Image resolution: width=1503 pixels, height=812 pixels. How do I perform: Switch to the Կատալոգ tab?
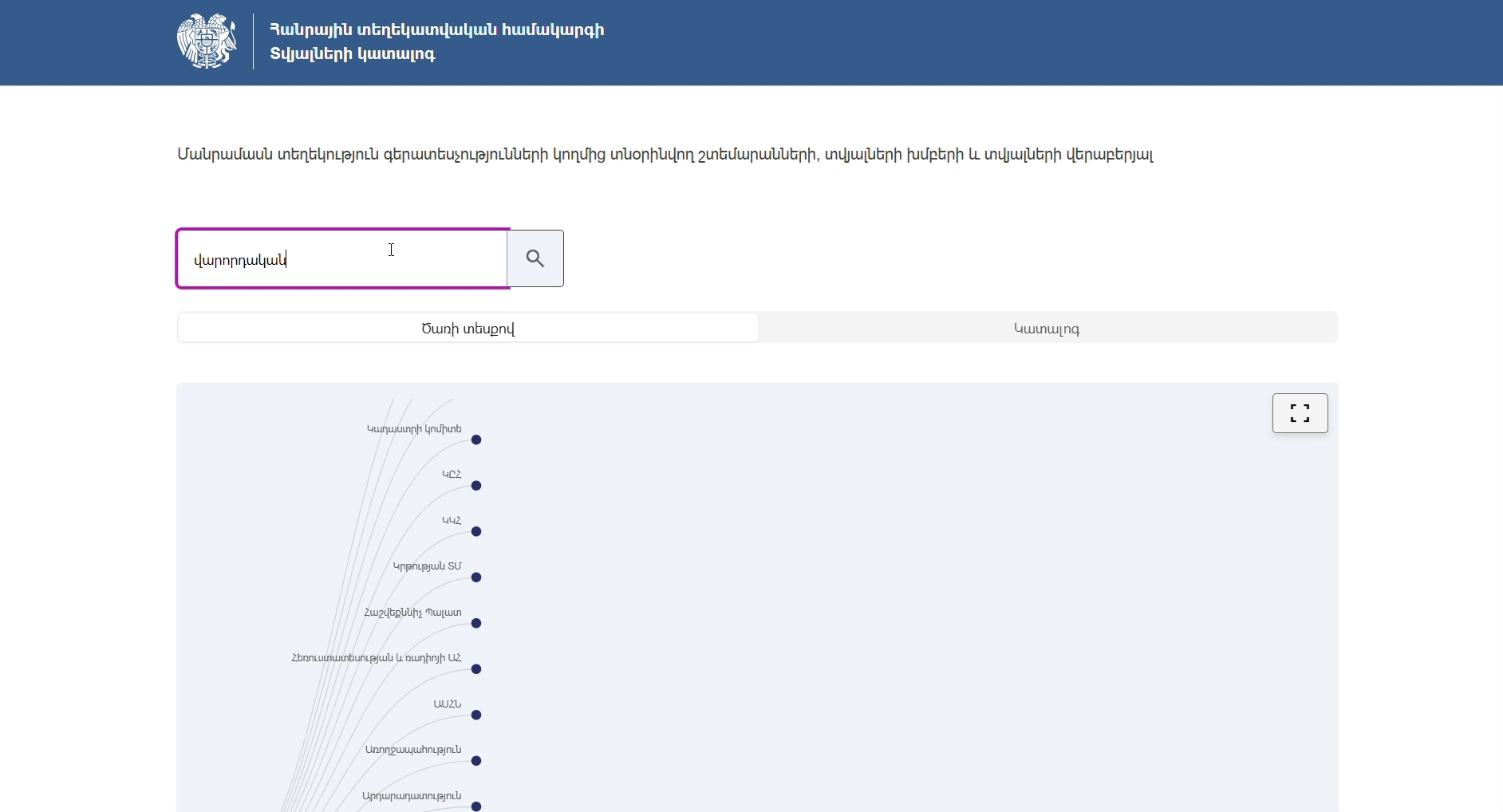coord(1047,329)
